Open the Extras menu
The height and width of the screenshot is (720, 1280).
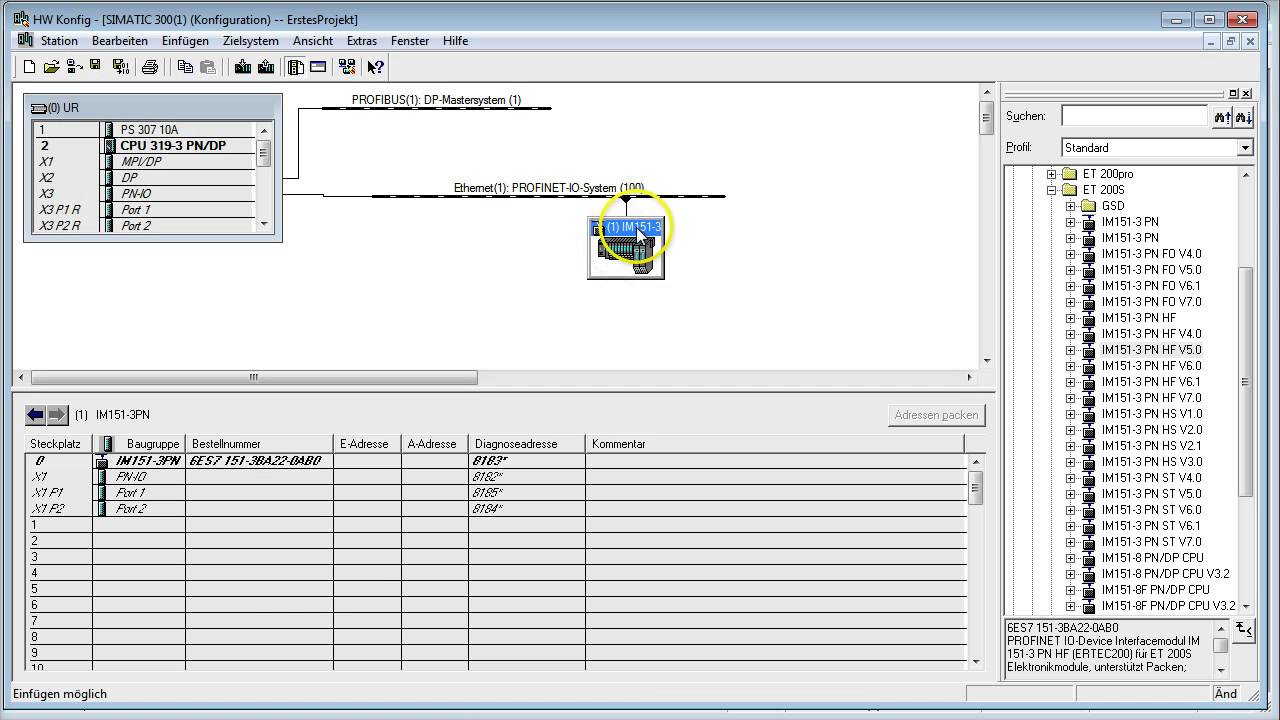point(362,41)
